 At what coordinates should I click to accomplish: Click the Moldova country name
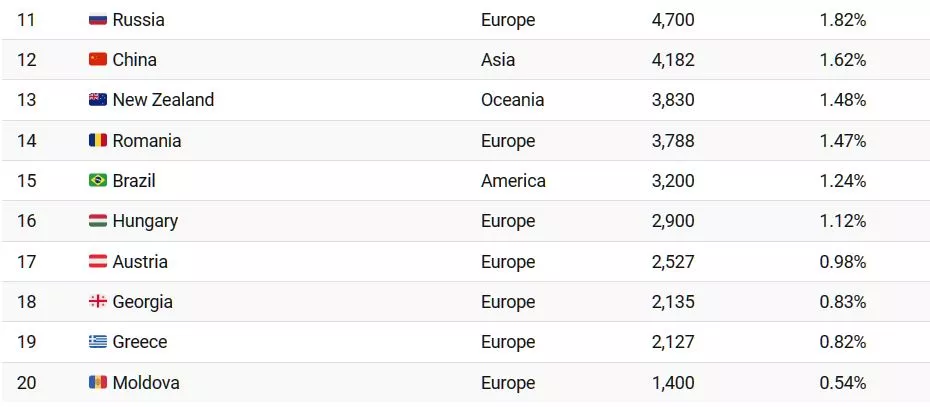coord(146,382)
